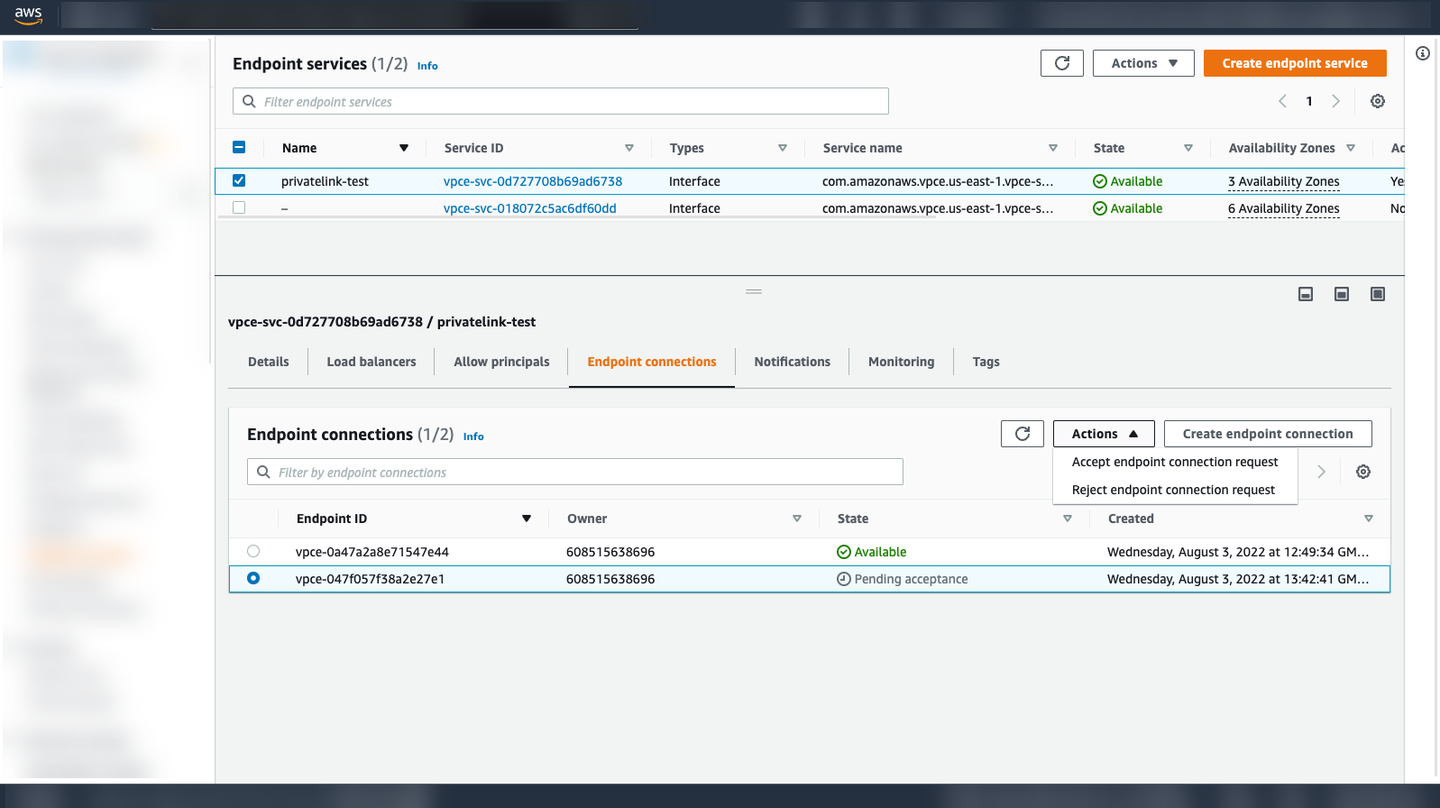Sort connections by Owner column
1440x808 pixels.
click(x=797, y=518)
